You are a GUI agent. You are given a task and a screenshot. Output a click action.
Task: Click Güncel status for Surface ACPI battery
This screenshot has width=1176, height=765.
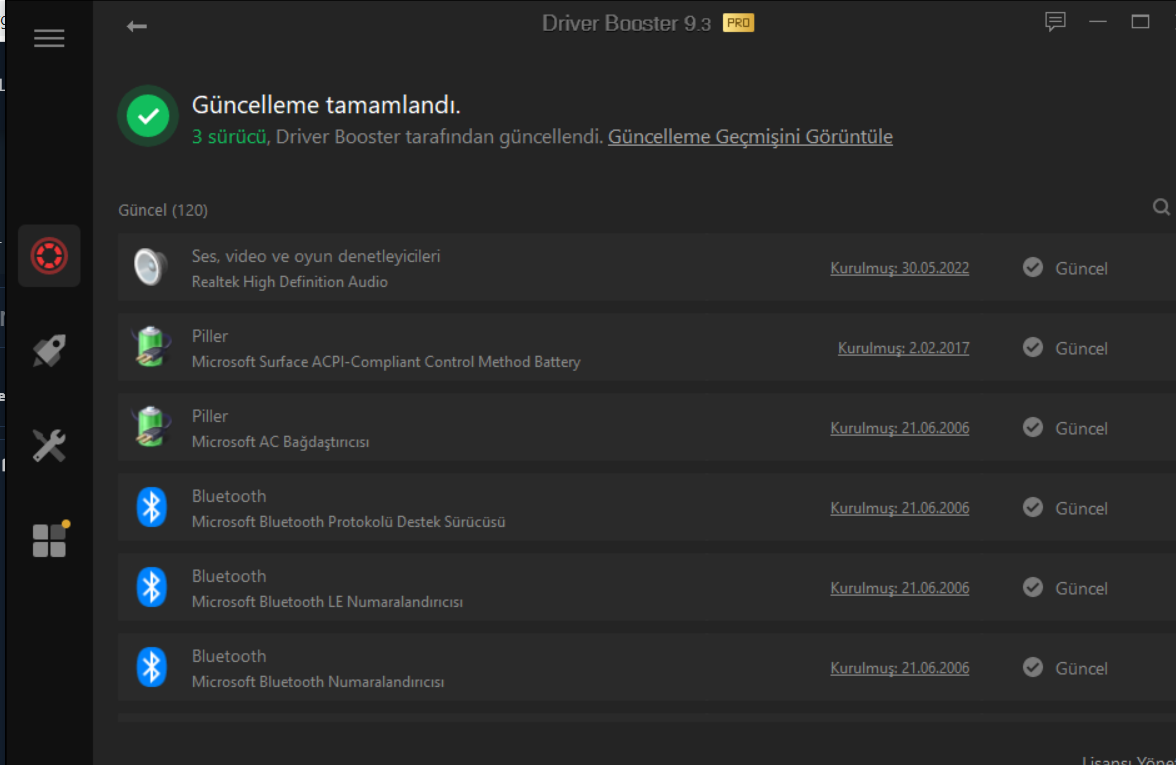click(1082, 349)
